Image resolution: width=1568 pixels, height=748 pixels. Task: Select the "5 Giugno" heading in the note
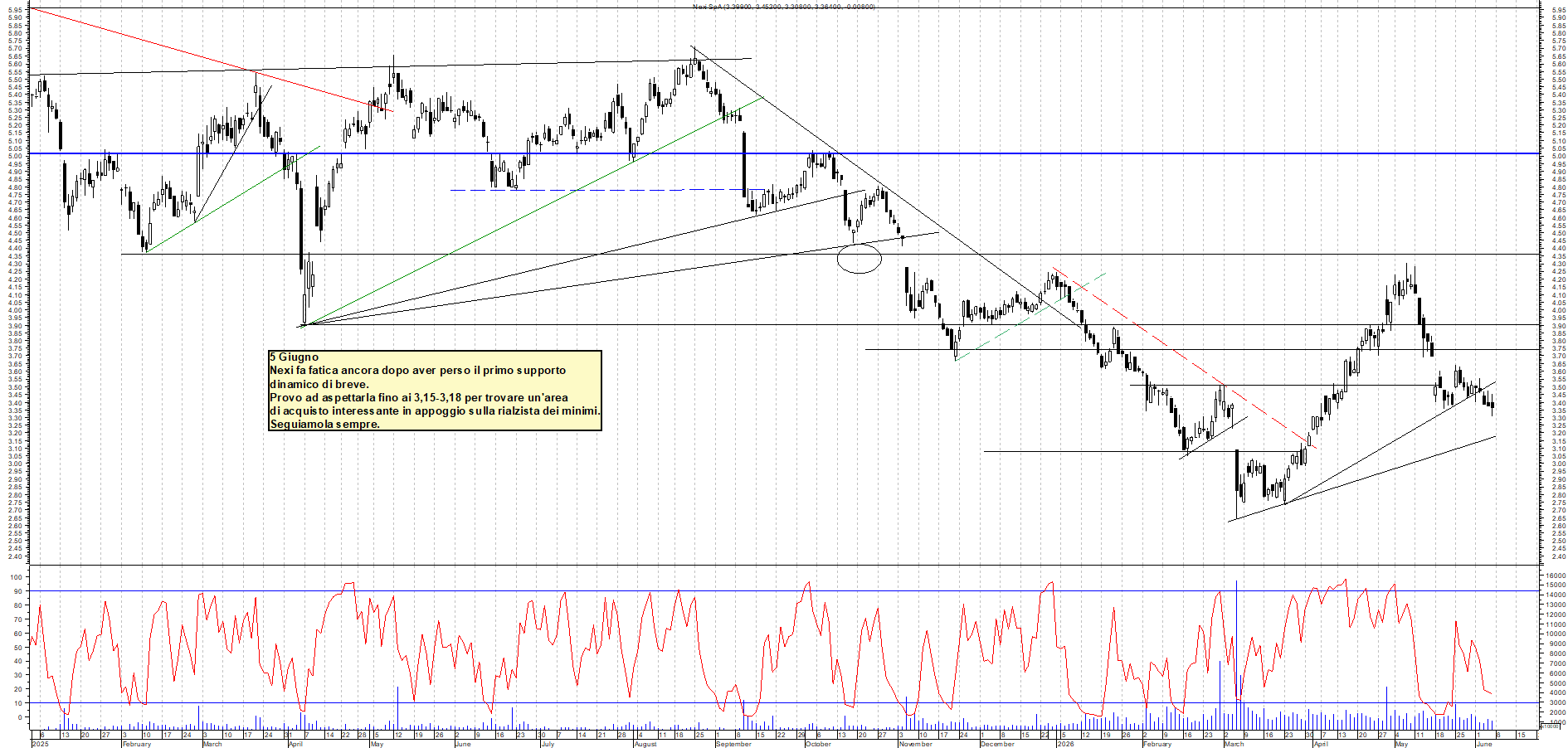pyautogui.click(x=294, y=357)
